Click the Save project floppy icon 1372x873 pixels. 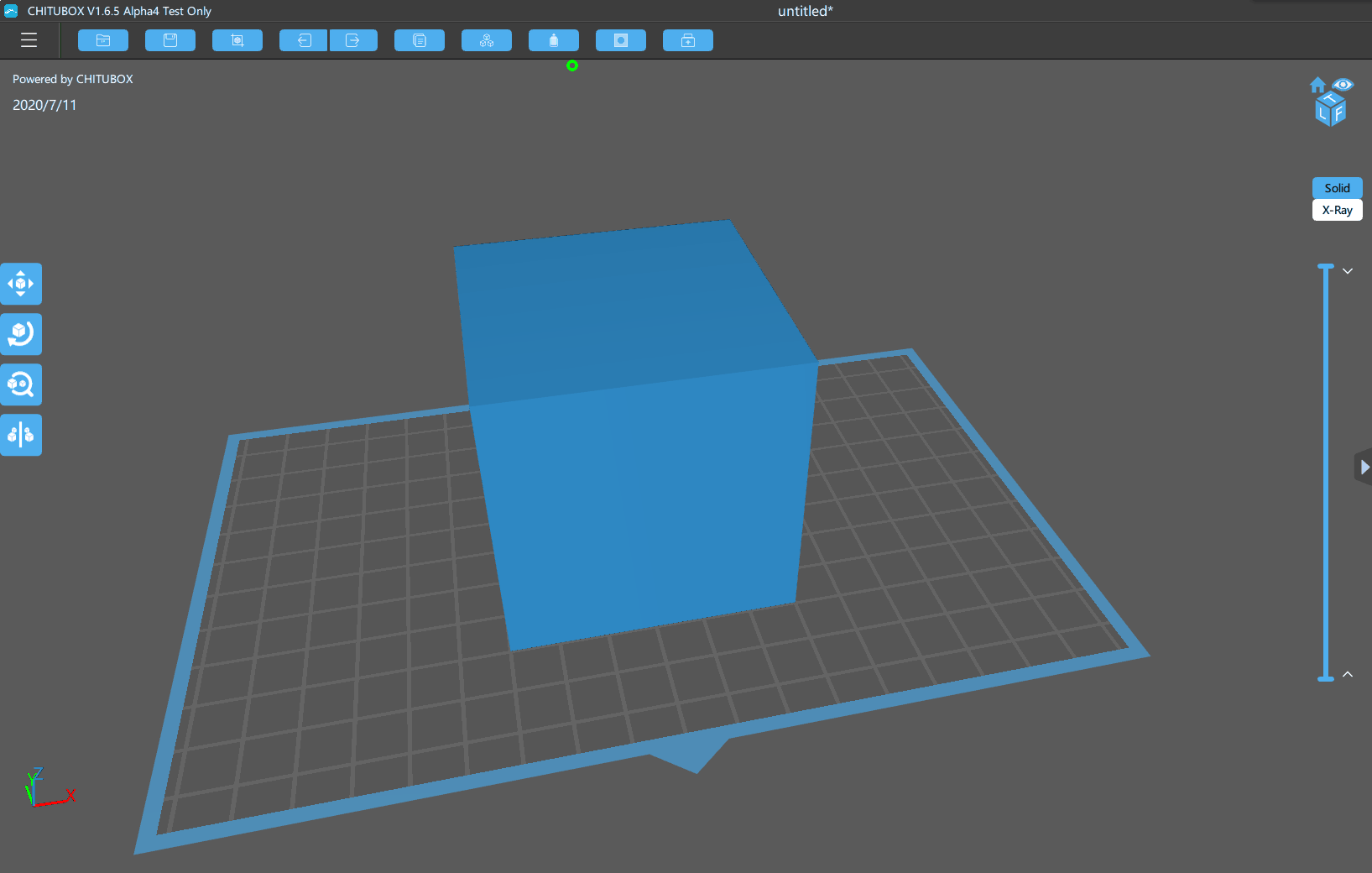(170, 40)
